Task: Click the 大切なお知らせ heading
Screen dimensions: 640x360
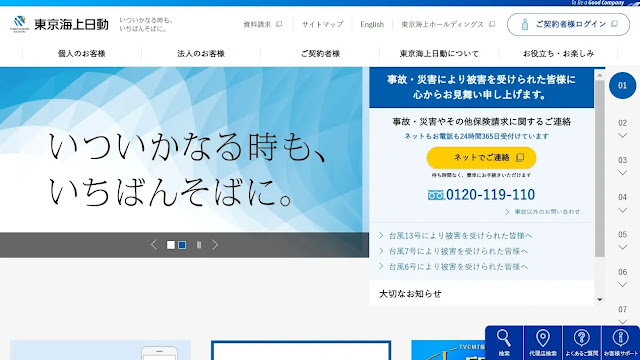Action: pyautogui.click(x=410, y=294)
